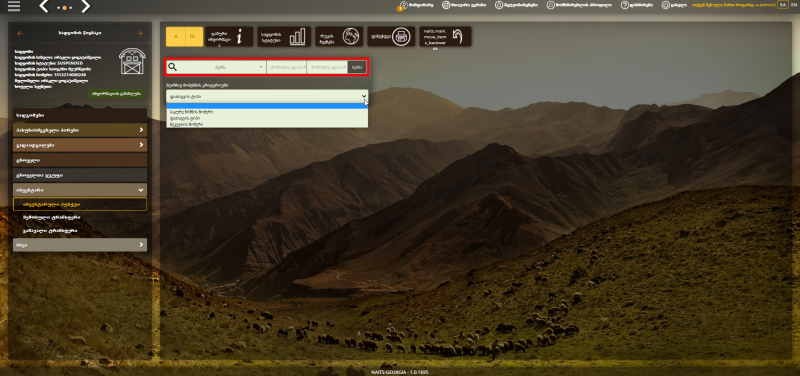Toggle the left yellow view mode button
The width and height of the screenshot is (800, 376).
[176, 37]
